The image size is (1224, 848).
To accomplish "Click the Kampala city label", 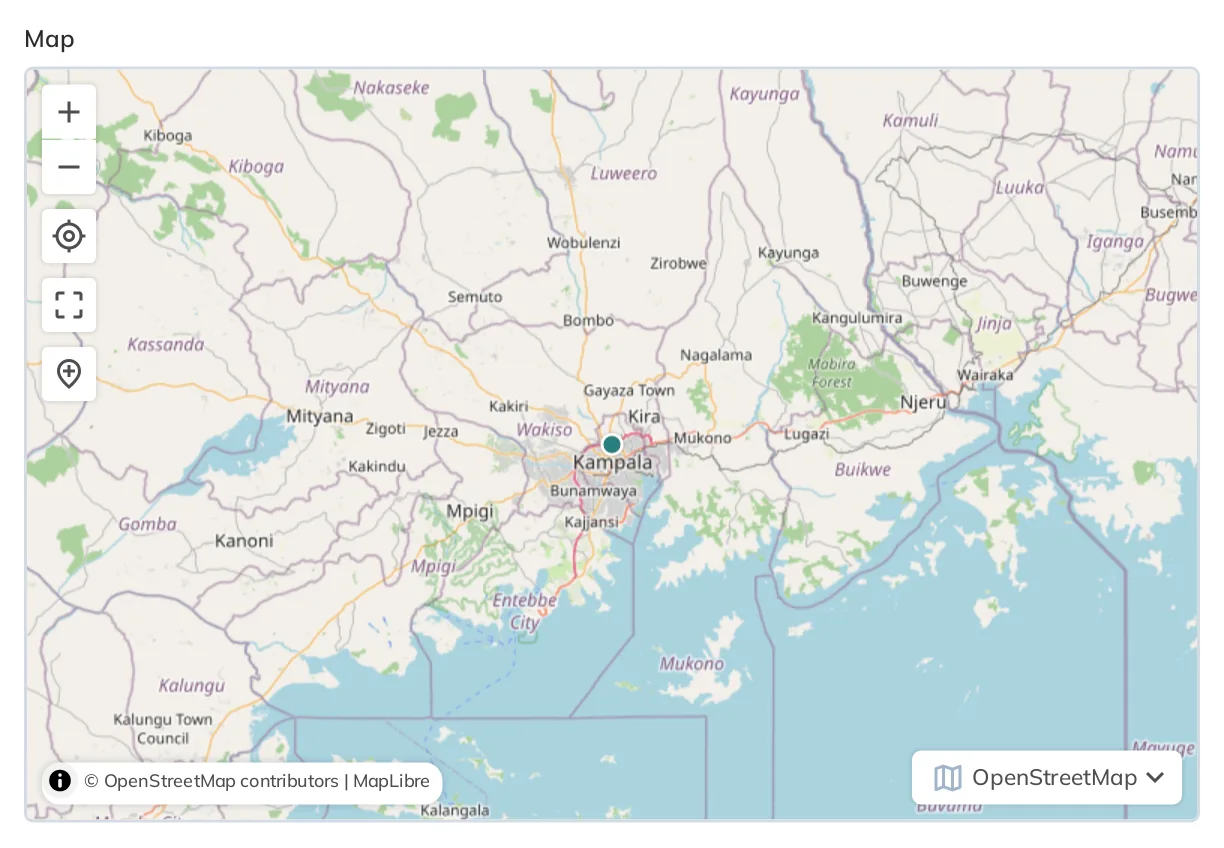I will 613,463.
